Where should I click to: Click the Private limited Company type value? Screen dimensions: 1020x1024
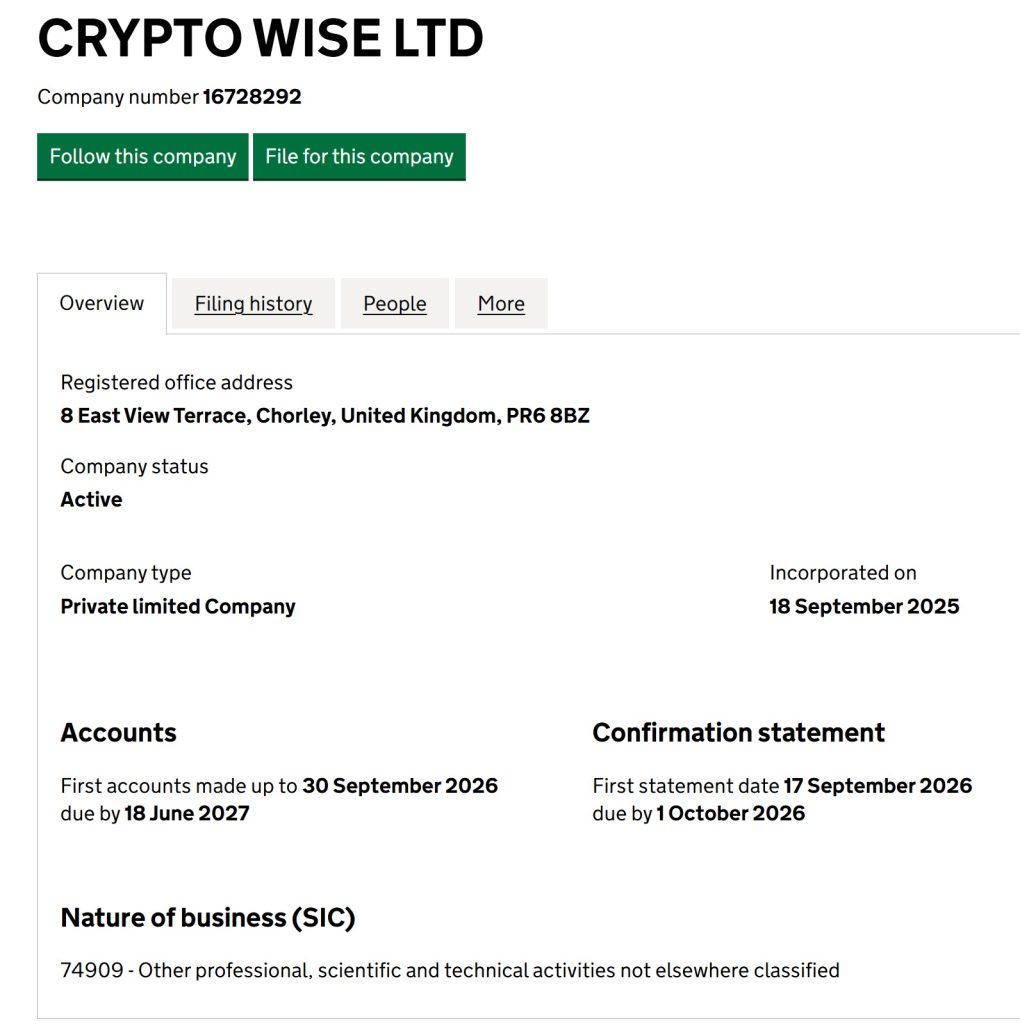coord(178,607)
